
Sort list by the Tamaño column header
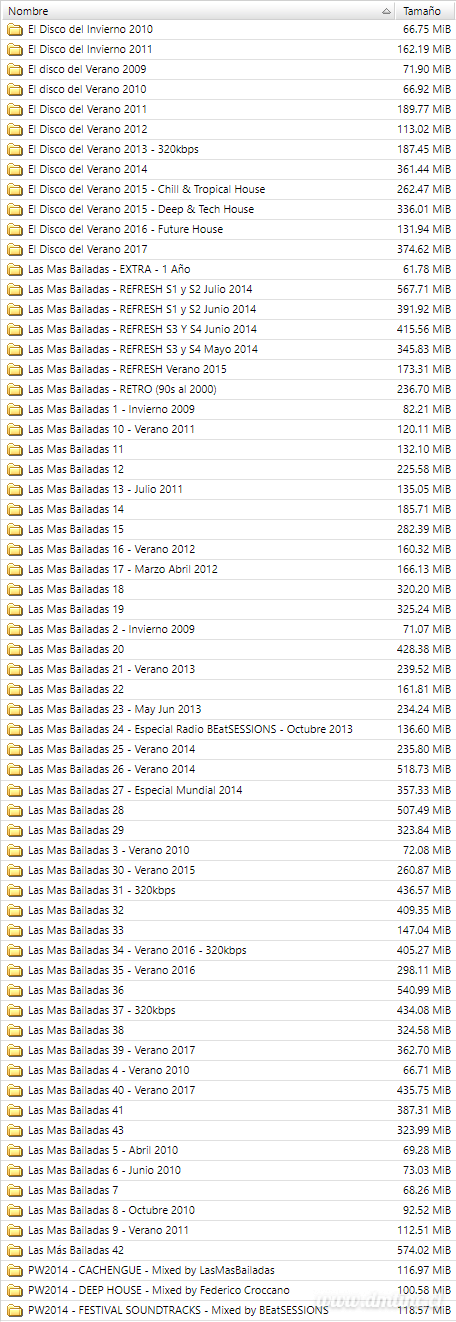[425, 10]
